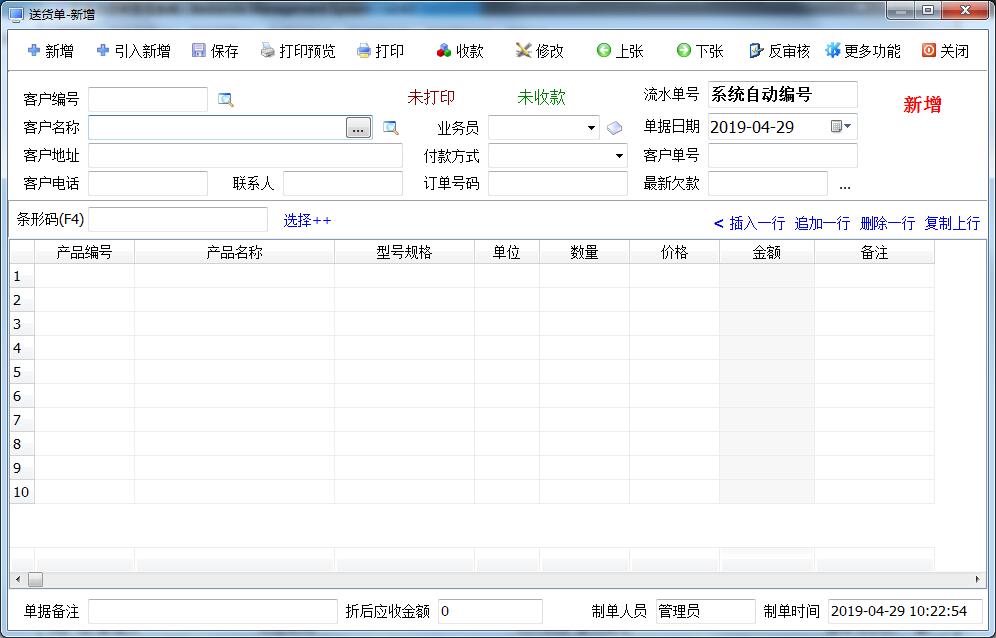Open 更多功能 more functions menu
The height and width of the screenshot is (638, 996).
(x=862, y=51)
